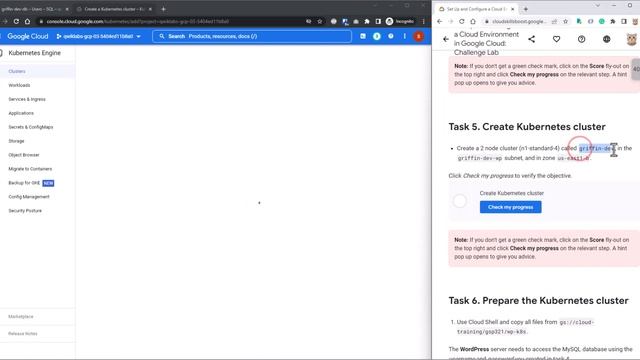Go to home page in left browser
This screenshot has width=640, height=360.
[x=27, y=21]
